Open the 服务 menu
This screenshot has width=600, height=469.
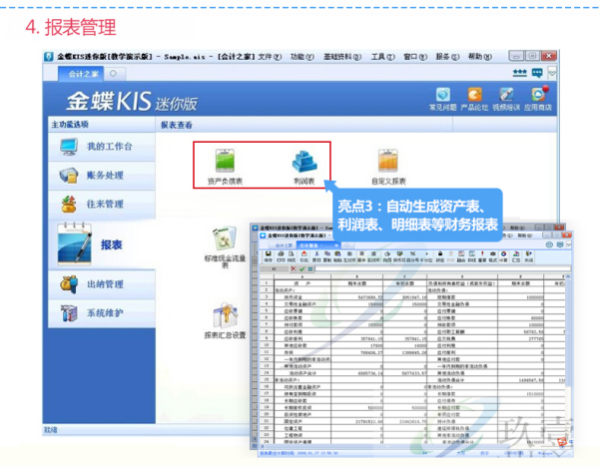coord(447,57)
